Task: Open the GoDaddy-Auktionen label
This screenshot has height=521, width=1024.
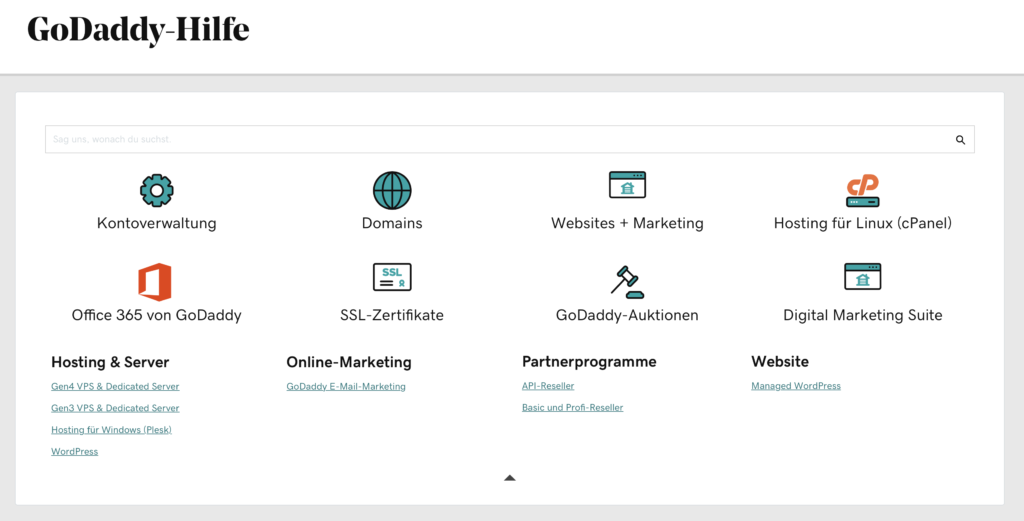Action: 627,315
